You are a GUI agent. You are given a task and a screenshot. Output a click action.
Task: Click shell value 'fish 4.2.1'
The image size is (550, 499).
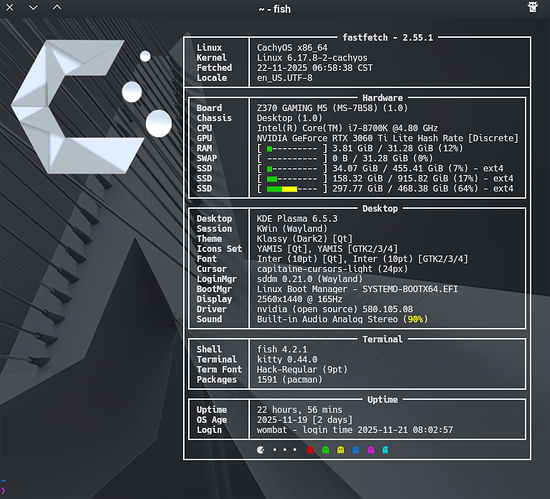pyautogui.click(x=282, y=350)
